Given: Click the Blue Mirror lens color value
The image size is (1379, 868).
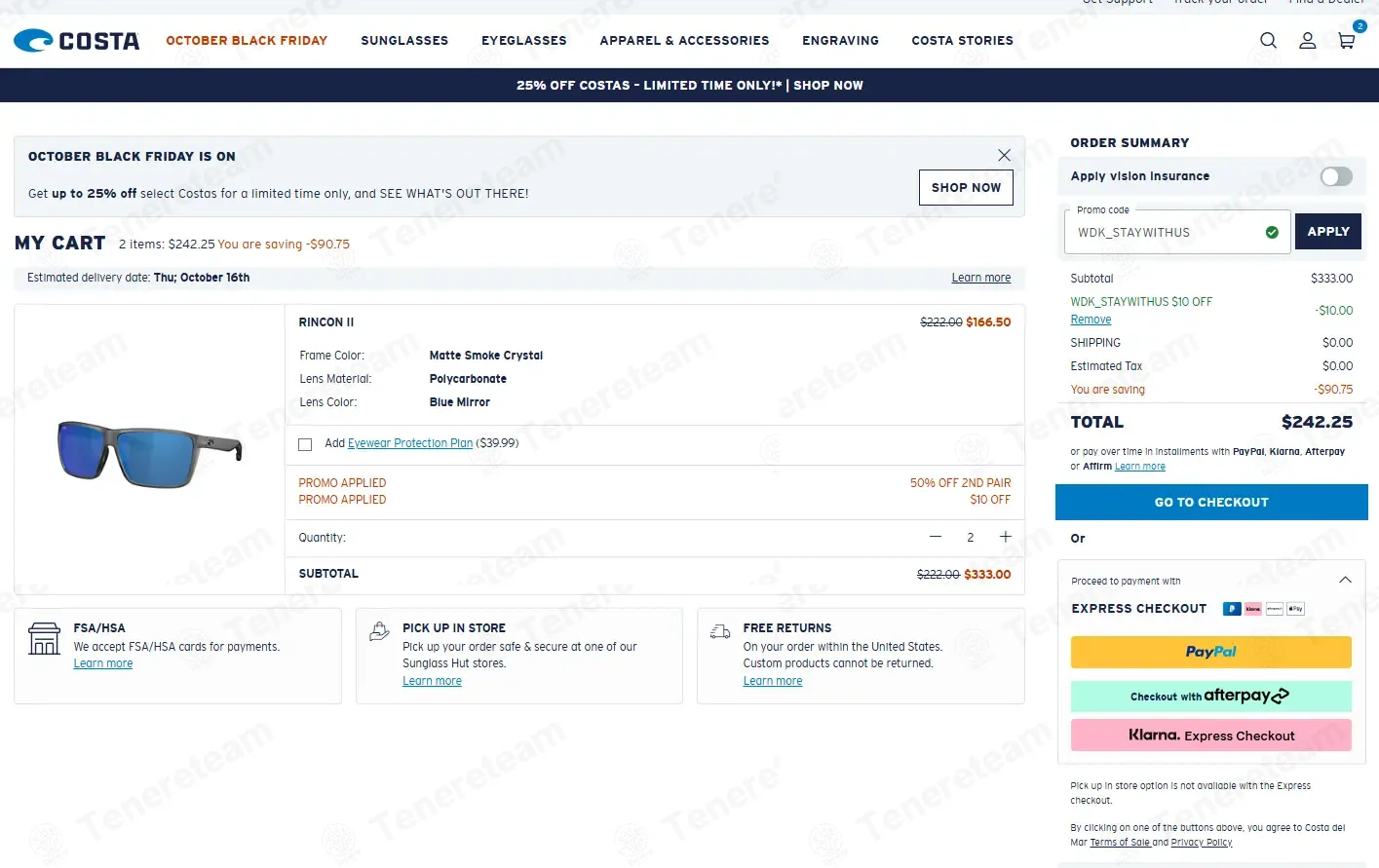Looking at the screenshot, I should (460, 402).
